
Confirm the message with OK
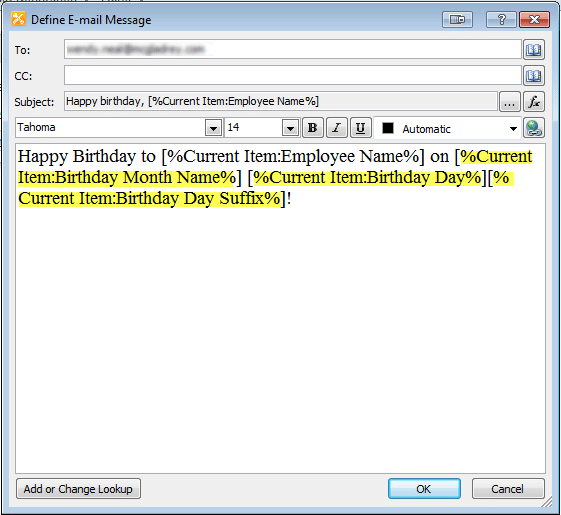click(424, 489)
